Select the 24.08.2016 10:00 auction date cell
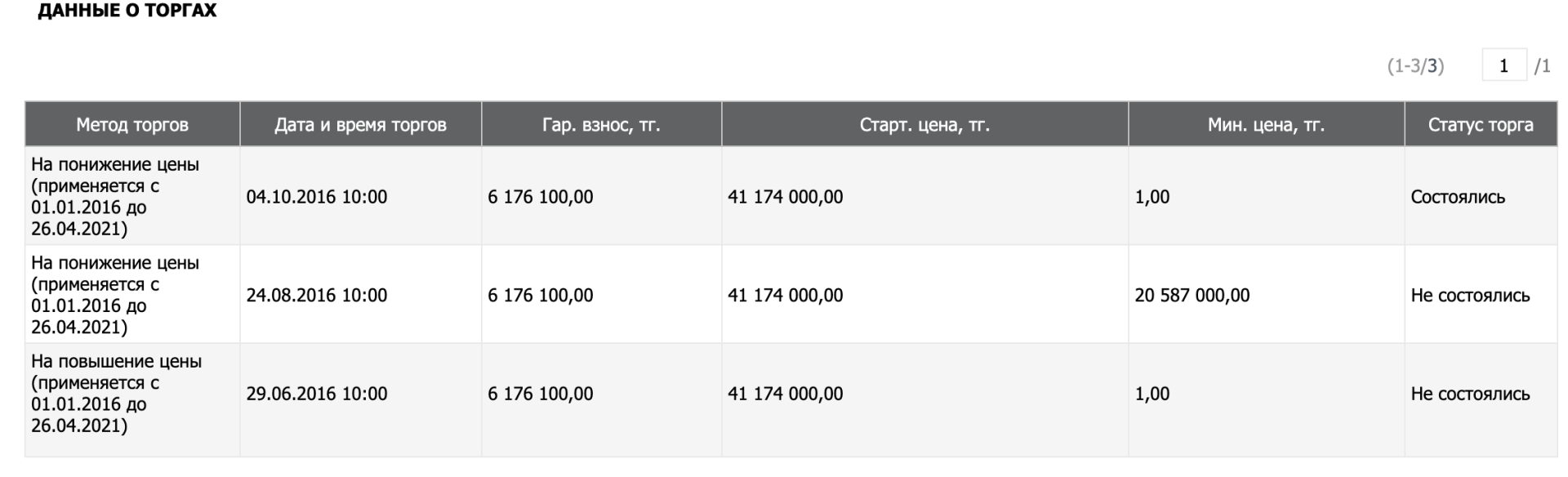The height and width of the screenshot is (477, 1568). pyautogui.click(x=317, y=296)
